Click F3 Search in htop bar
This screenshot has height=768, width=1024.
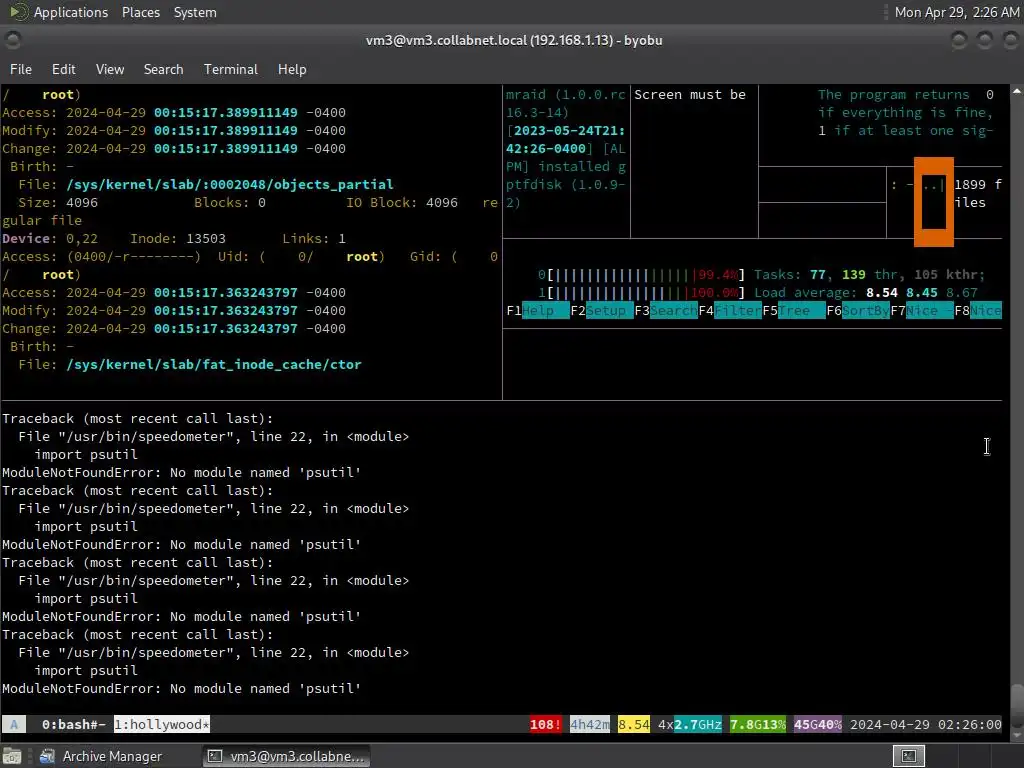(x=665, y=311)
